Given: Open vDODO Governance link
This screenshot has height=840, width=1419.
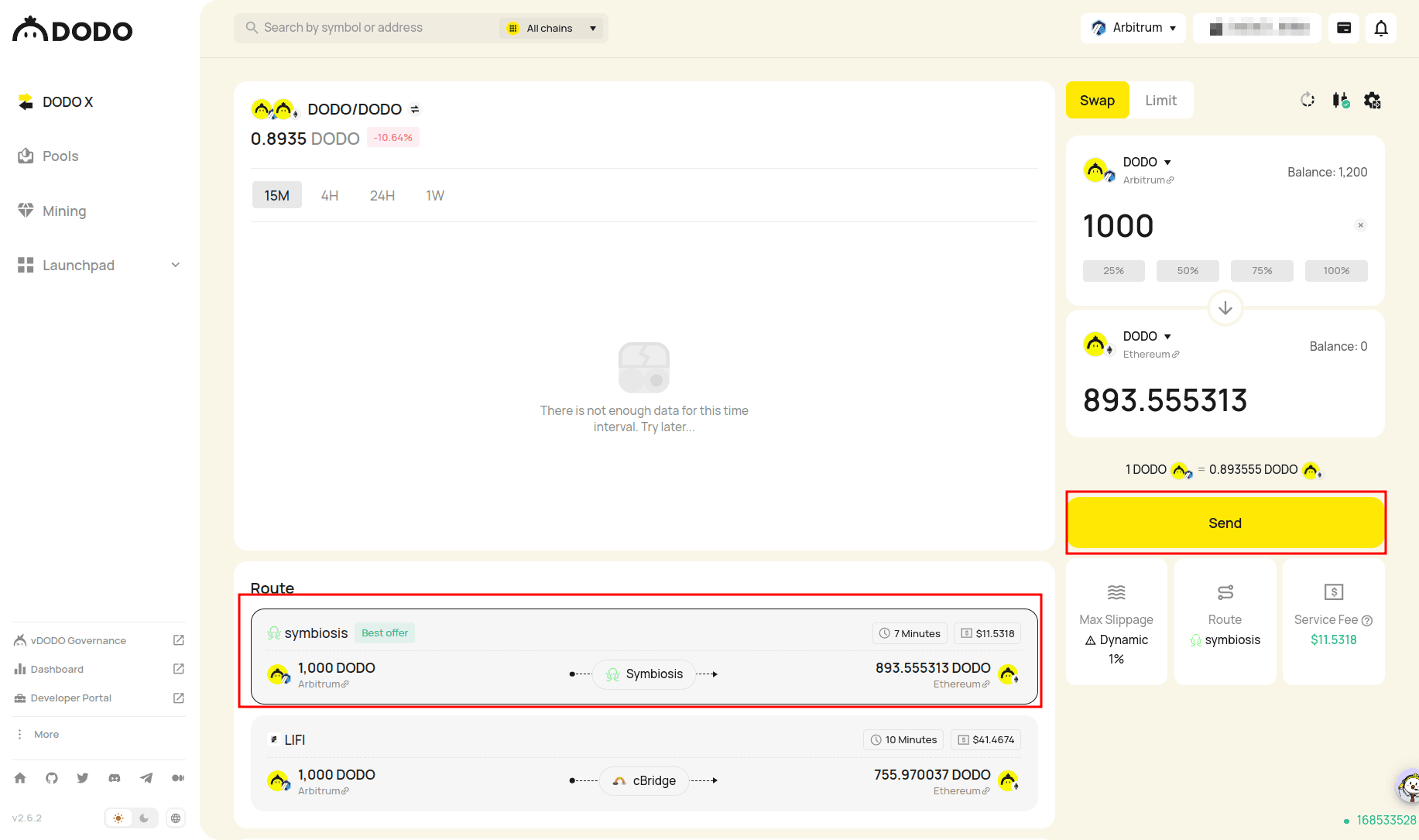Looking at the screenshot, I should point(78,640).
